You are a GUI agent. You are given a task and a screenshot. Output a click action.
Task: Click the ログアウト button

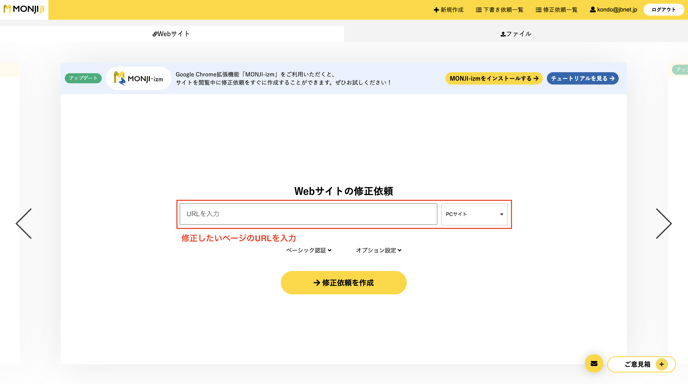click(x=663, y=10)
